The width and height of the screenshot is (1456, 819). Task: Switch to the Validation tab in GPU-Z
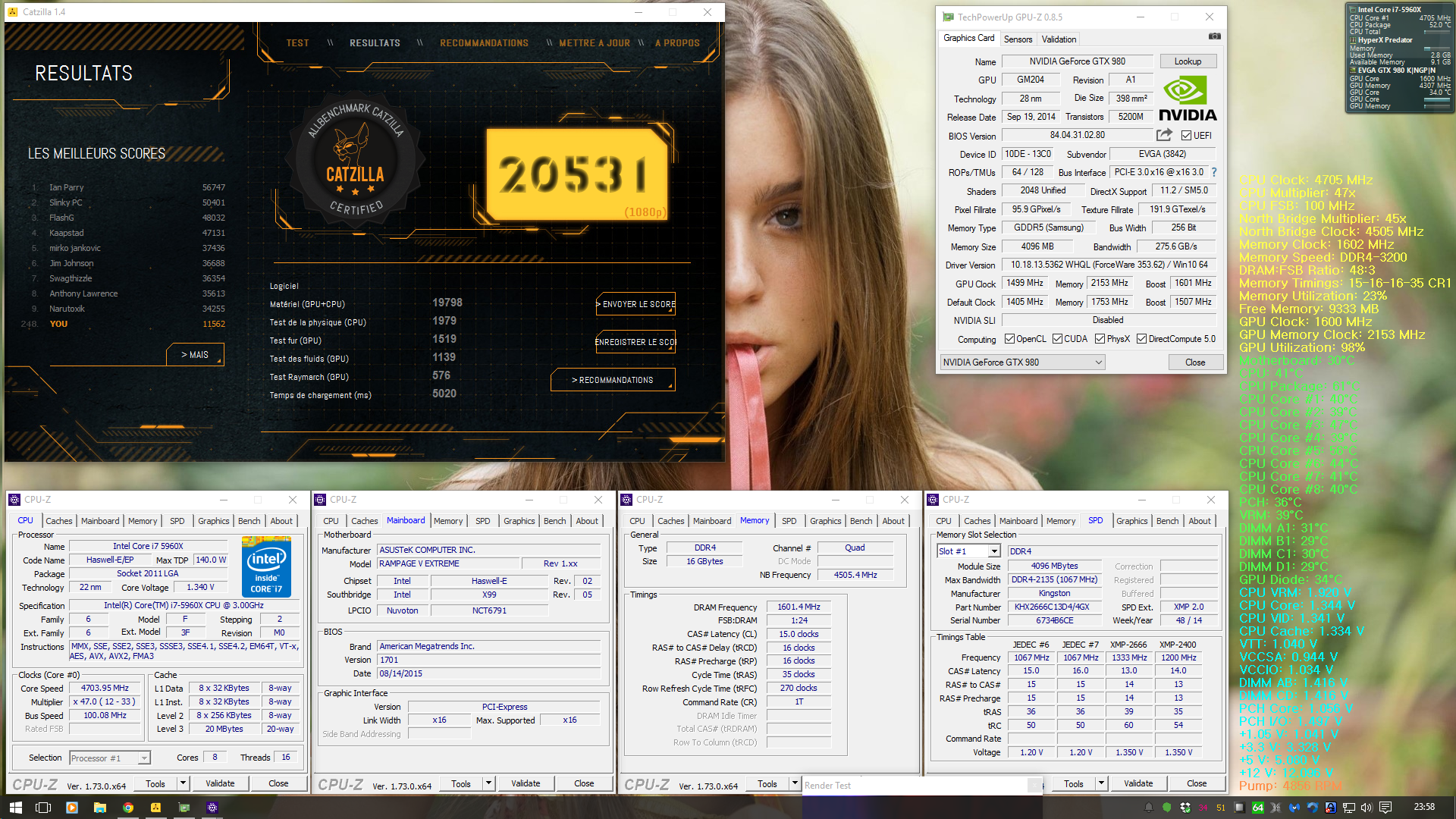pyautogui.click(x=1059, y=39)
